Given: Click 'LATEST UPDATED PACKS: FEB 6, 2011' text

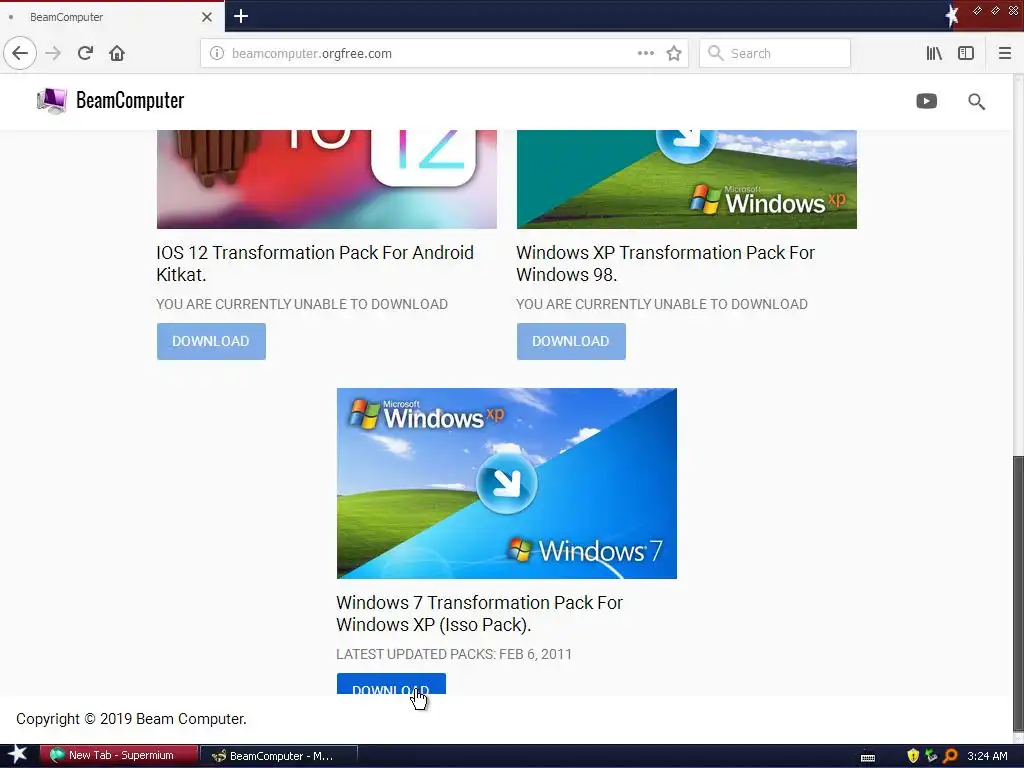Looking at the screenshot, I should [x=454, y=654].
